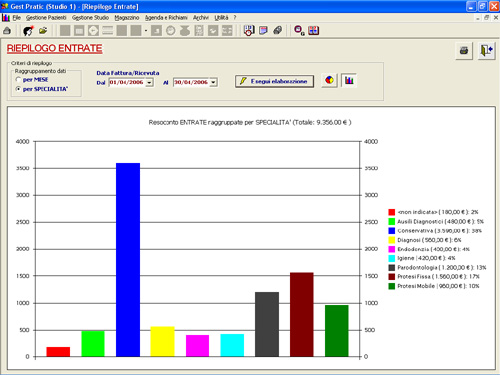The width and height of the screenshot is (500, 375).
Task: Open the Dal date dropdown arrow
Action: point(150,82)
